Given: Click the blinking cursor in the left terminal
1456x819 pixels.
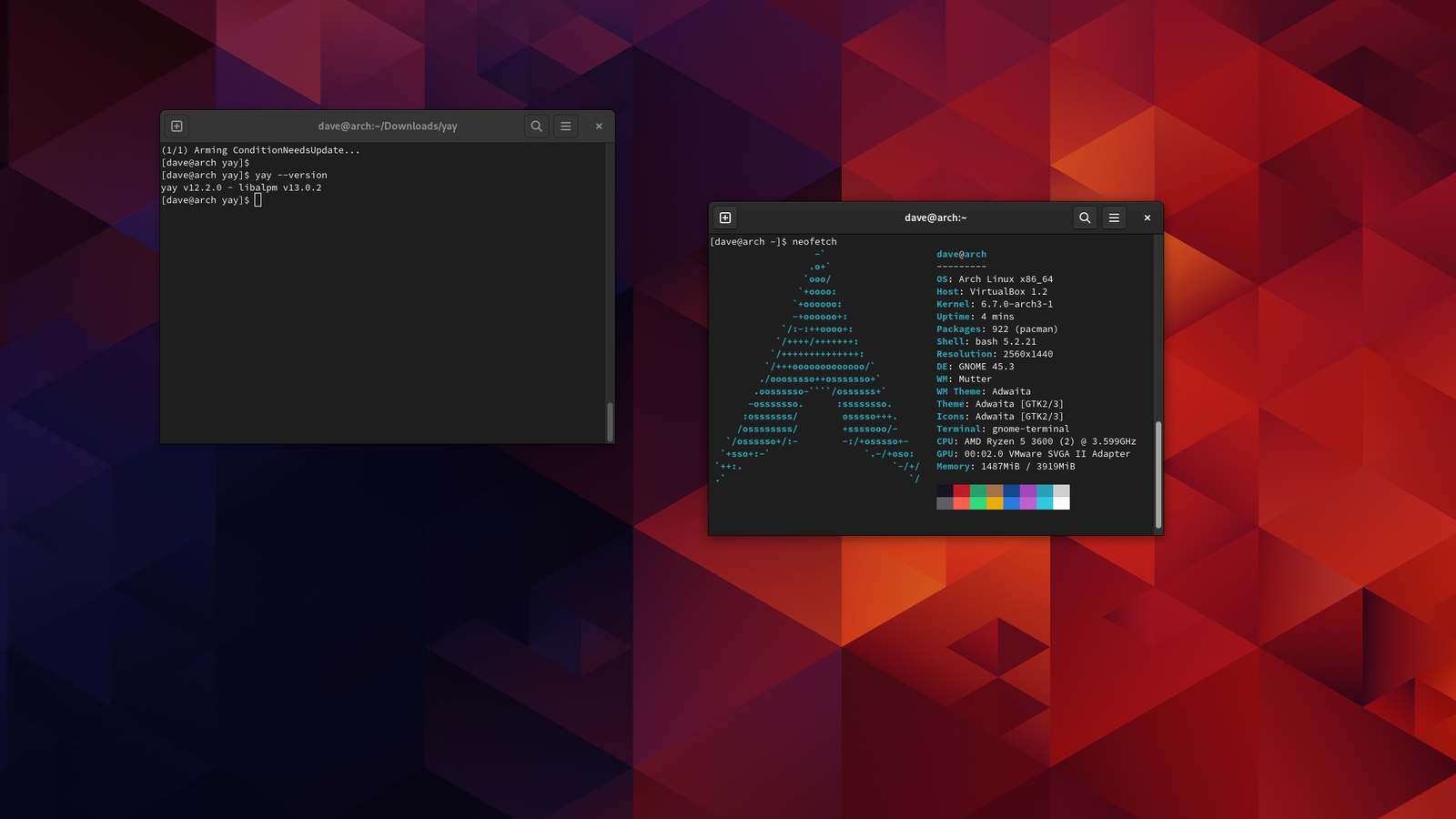Looking at the screenshot, I should tap(258, 199).
